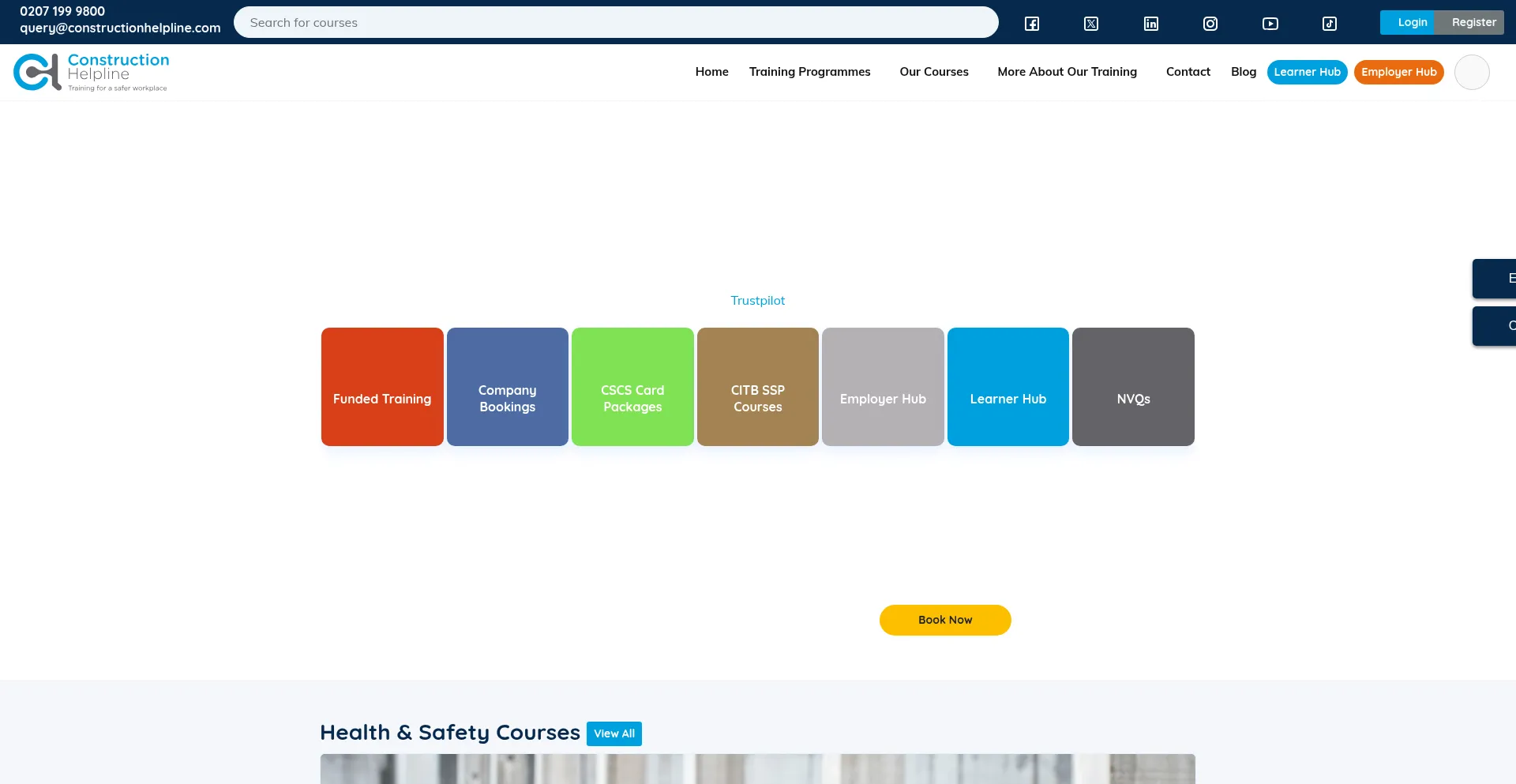Click View All beside Health & Safety Courses
The image size is (1516, 784).
click(614, 733)
